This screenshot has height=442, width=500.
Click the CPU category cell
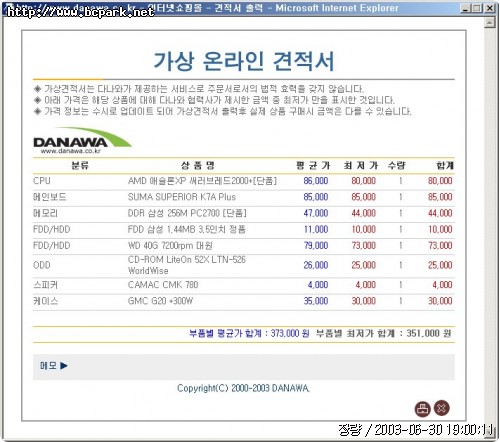(42, 181)
